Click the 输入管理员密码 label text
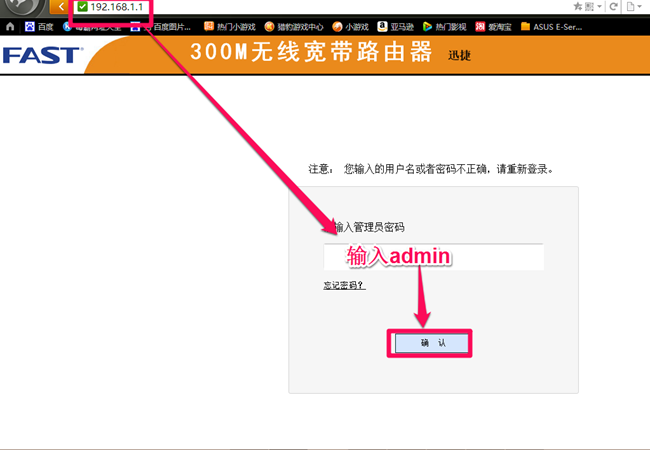Viewport: 650px width, 450px height. [x=369, y=227]
